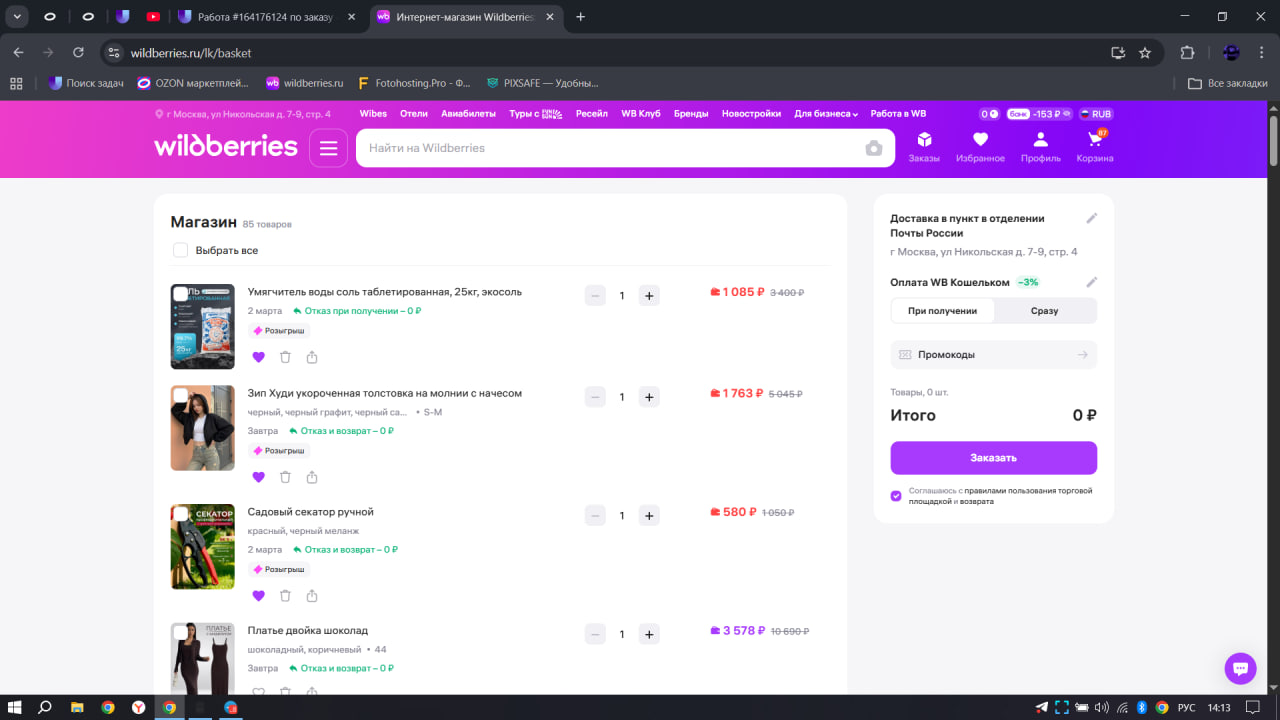
Task: Click the browser address bar URL
Action: point(191,53)
